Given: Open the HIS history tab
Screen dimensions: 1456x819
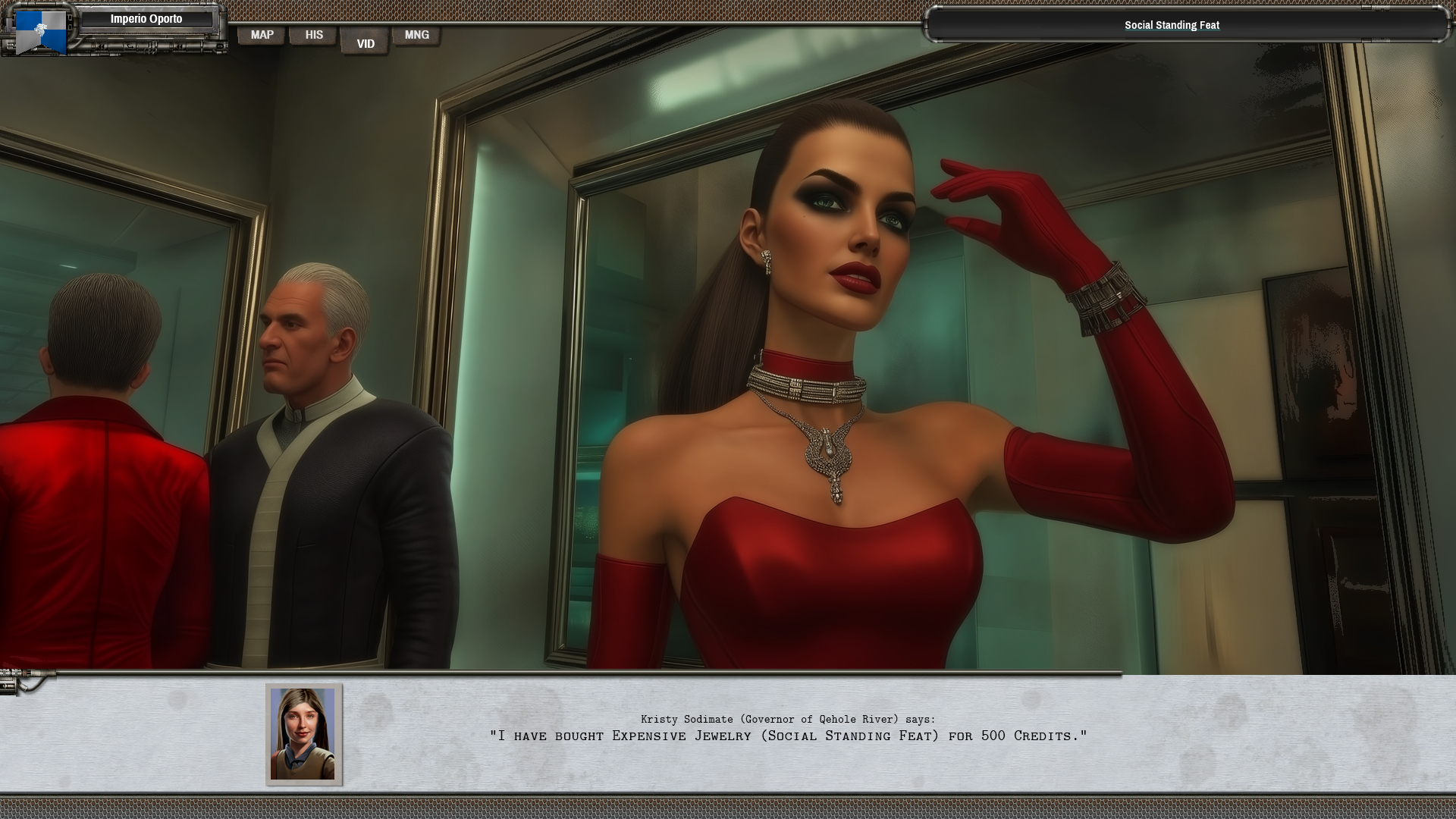Looking at the screenshot, I should click(313, 34).
